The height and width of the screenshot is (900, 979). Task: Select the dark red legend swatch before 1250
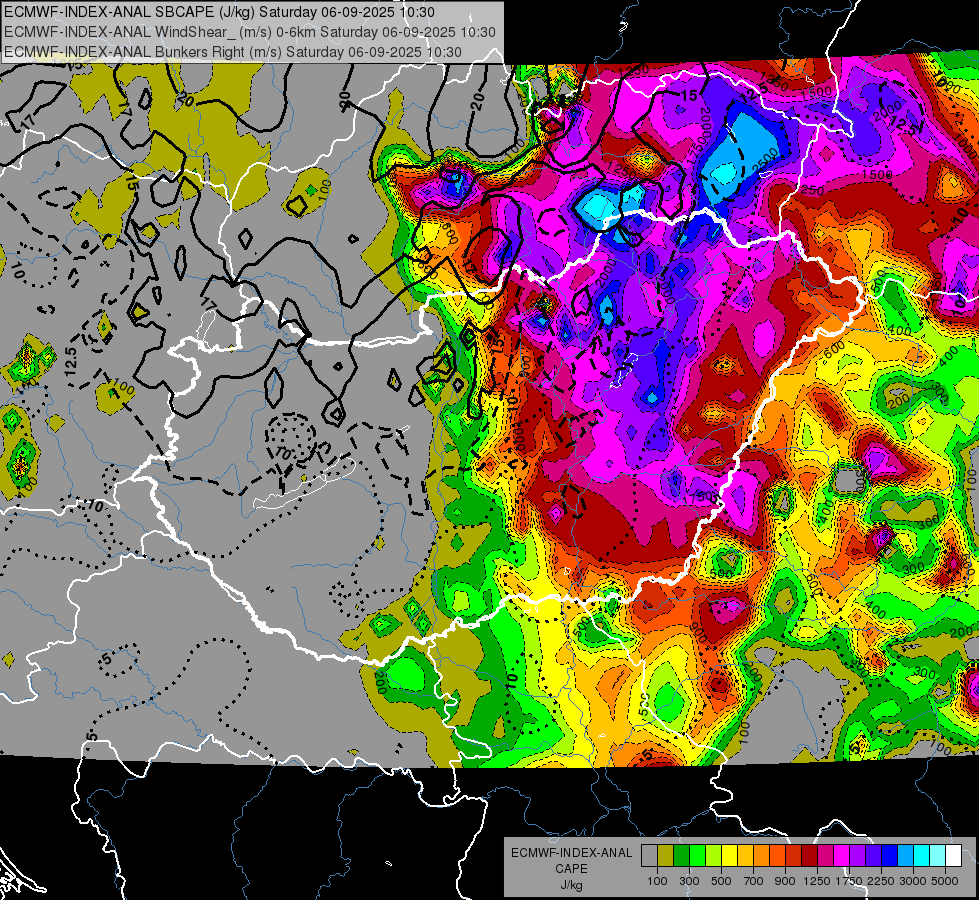click(x=809, y=856)
